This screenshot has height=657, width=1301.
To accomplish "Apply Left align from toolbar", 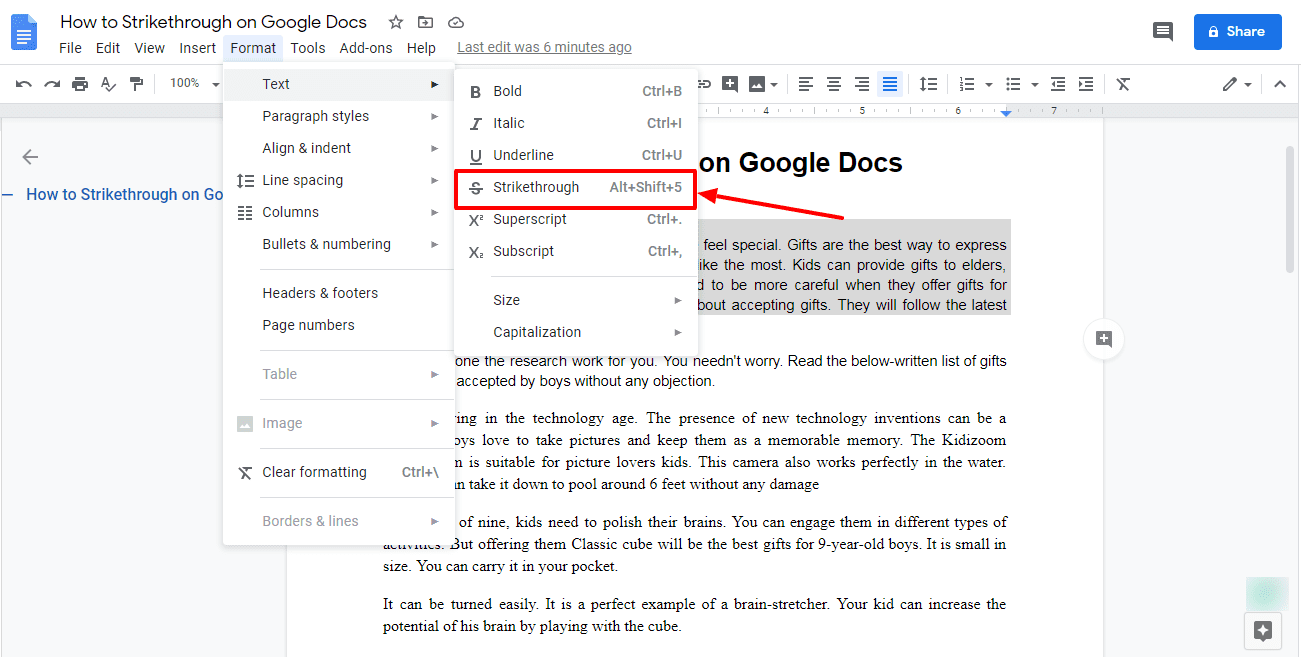I will click(806, 84).
